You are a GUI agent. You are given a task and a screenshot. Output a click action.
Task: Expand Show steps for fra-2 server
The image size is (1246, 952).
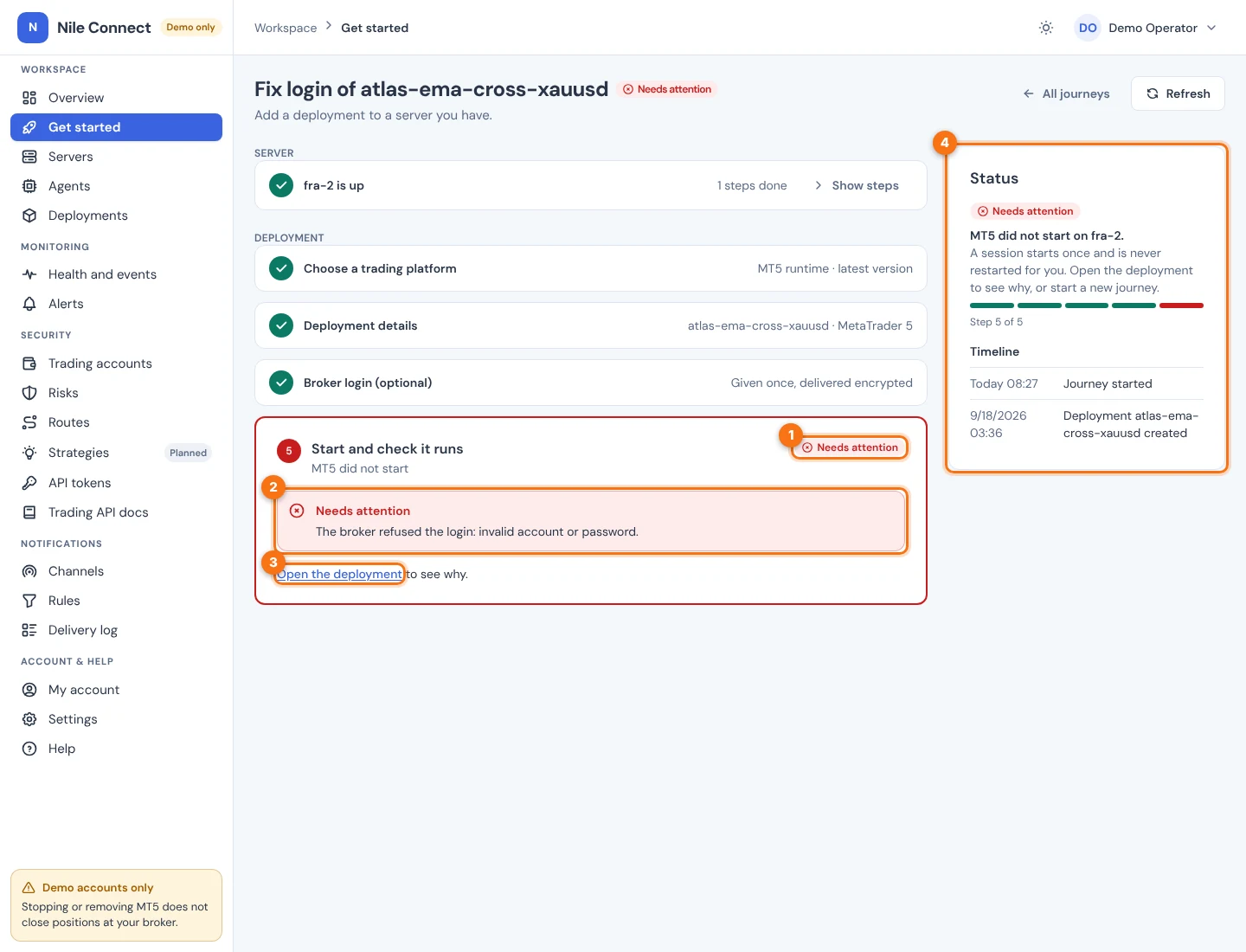tap(857, 185)
